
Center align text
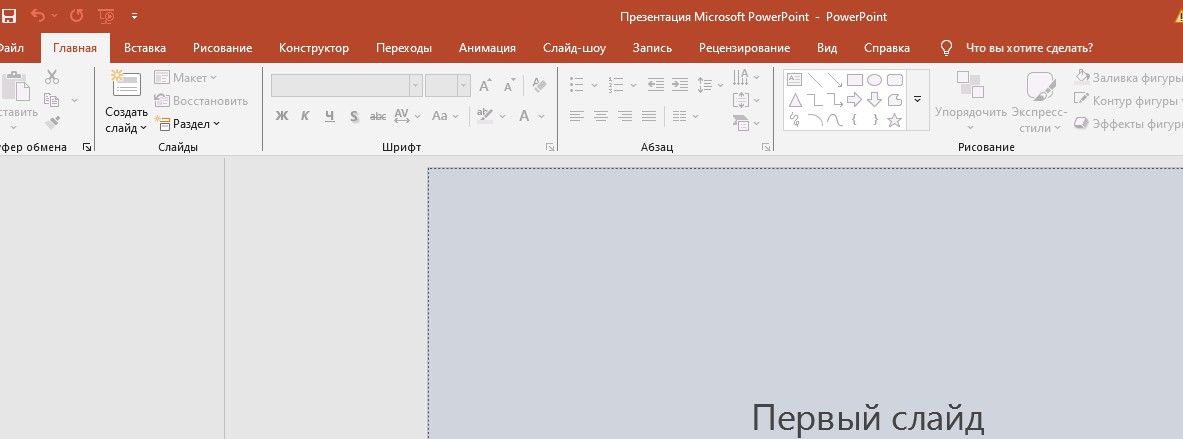[601, 116]
